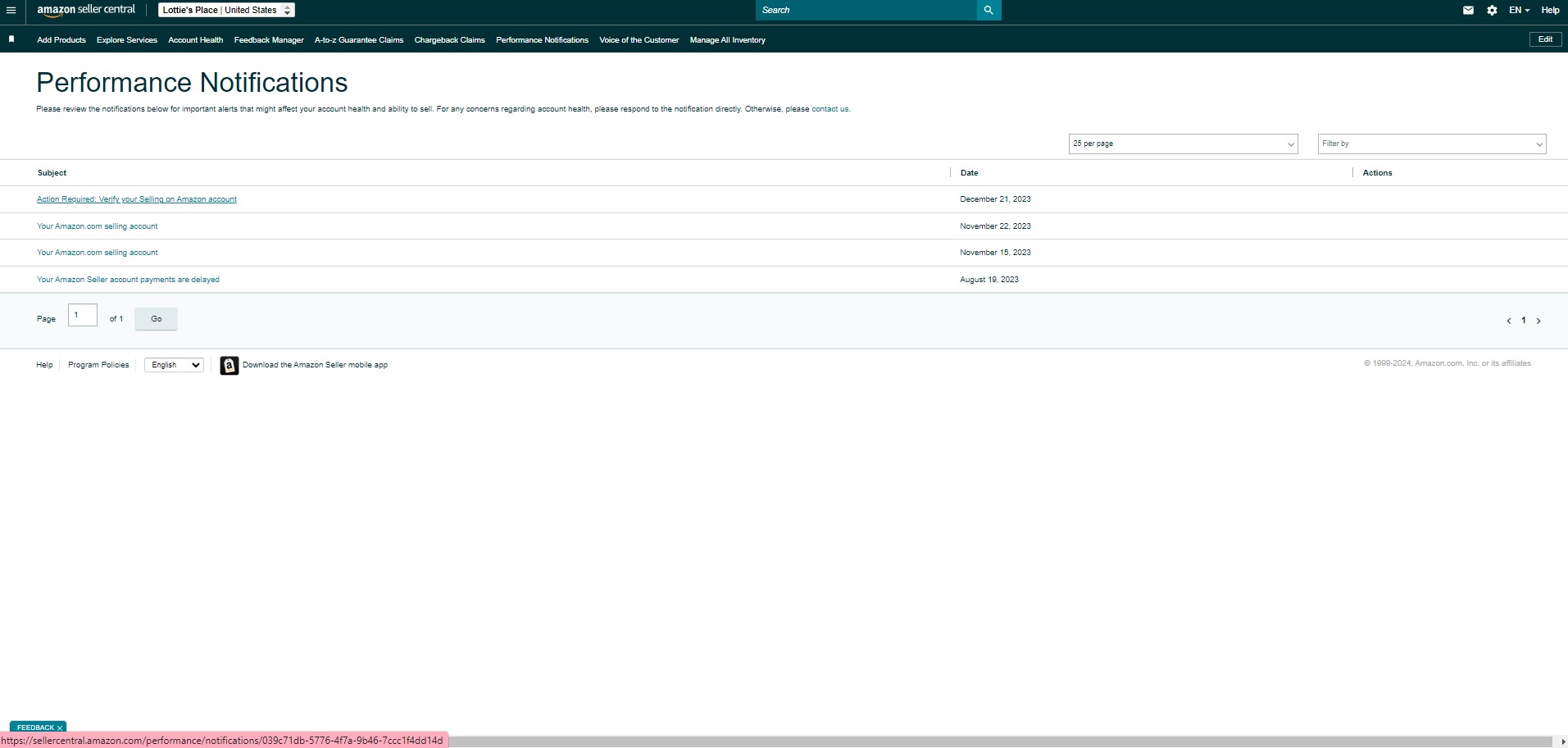Viewport: 1568px width, 748px height.
Task: Open A-to-z Guarantee Claims
Action: pos(359,40)
